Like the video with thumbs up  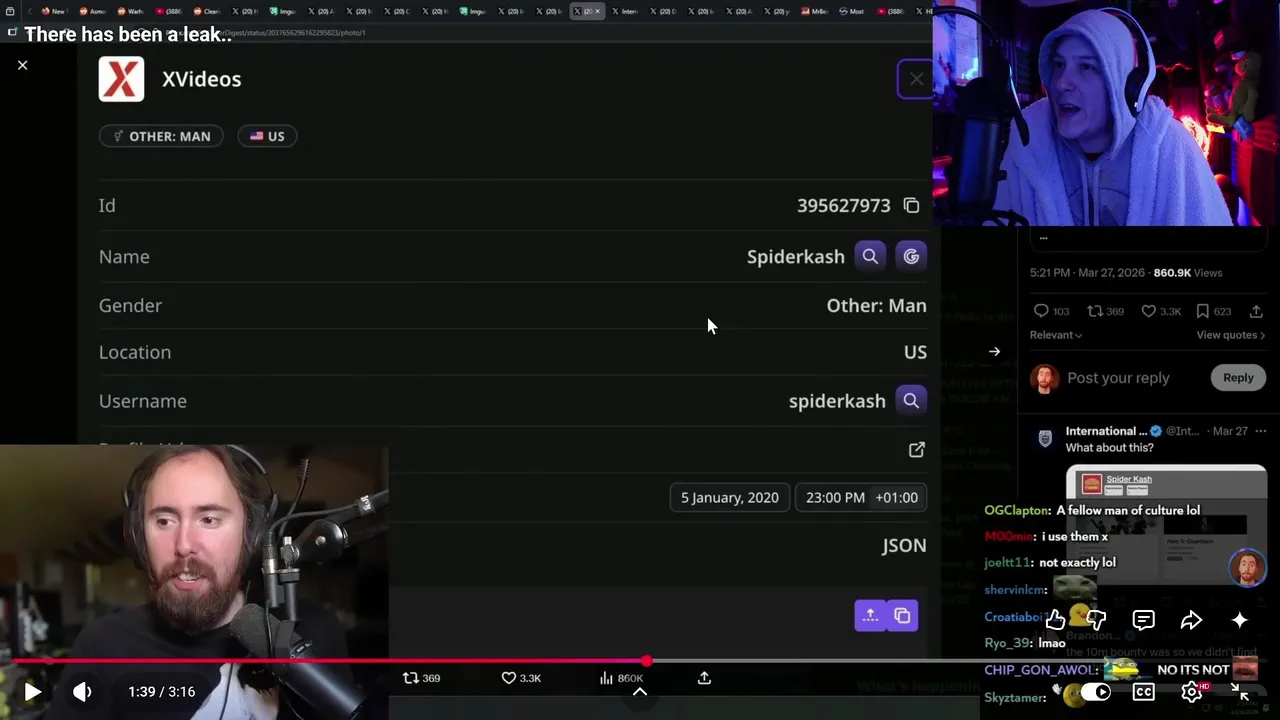1055,621
